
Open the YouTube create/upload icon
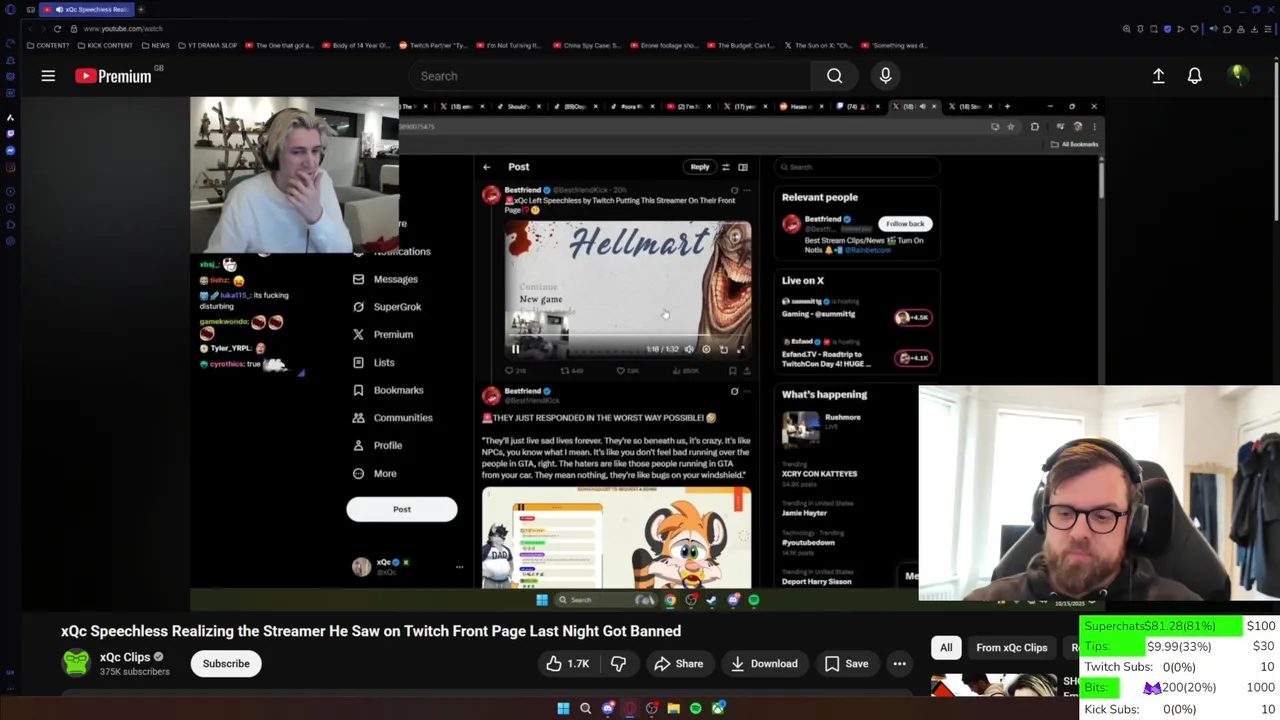click(1158, 76)
